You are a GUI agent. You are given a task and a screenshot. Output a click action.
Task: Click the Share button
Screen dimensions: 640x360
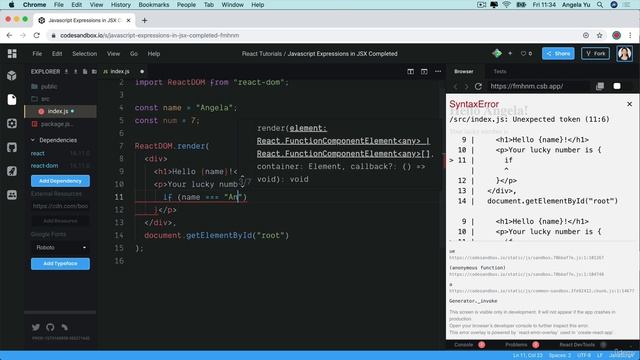(558, 53)
